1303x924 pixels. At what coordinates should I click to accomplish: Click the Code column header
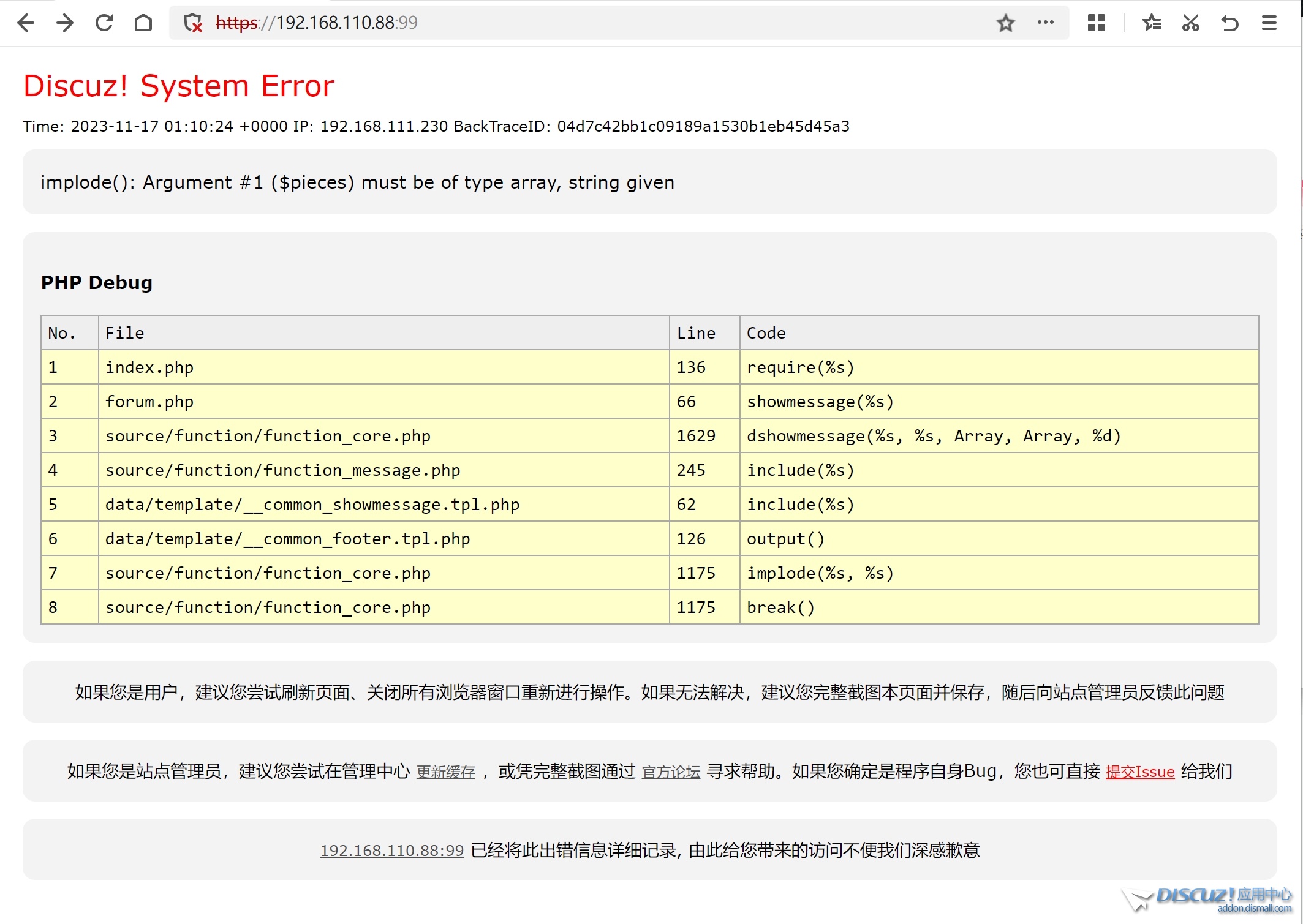click(999, 333)
